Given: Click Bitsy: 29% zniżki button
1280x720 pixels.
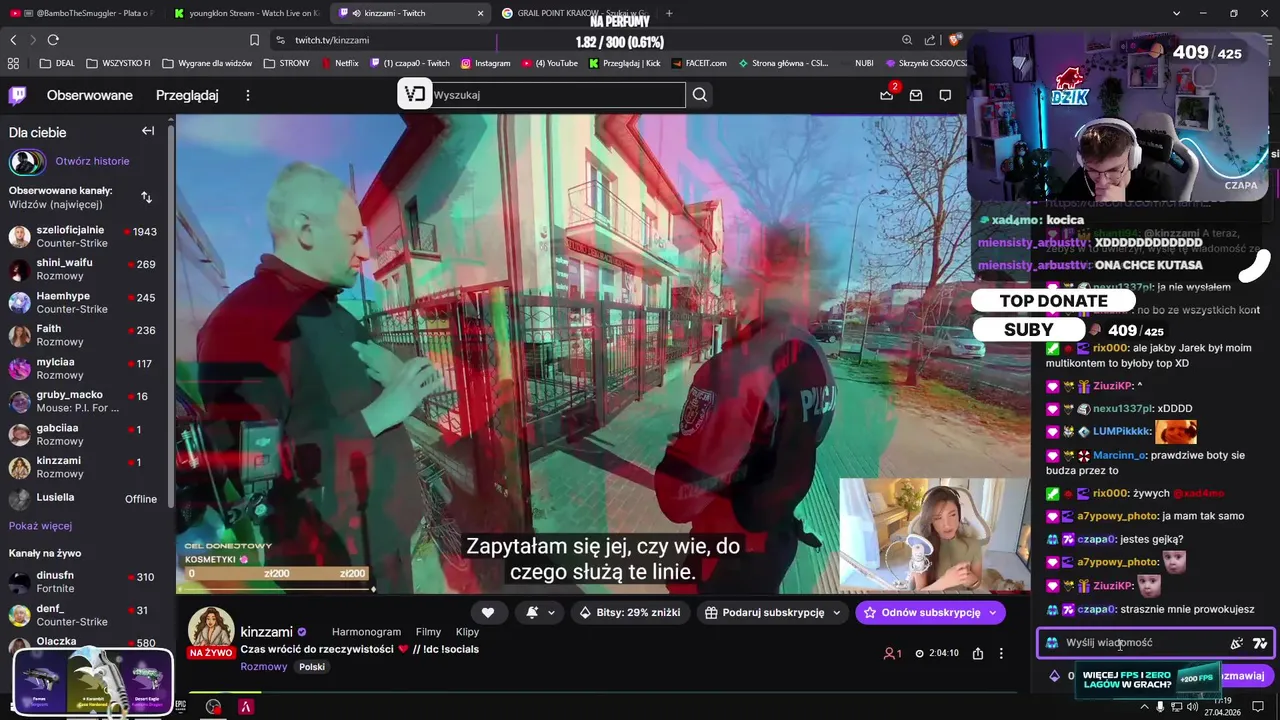Looking at the screenshot, I should (630, 612).
